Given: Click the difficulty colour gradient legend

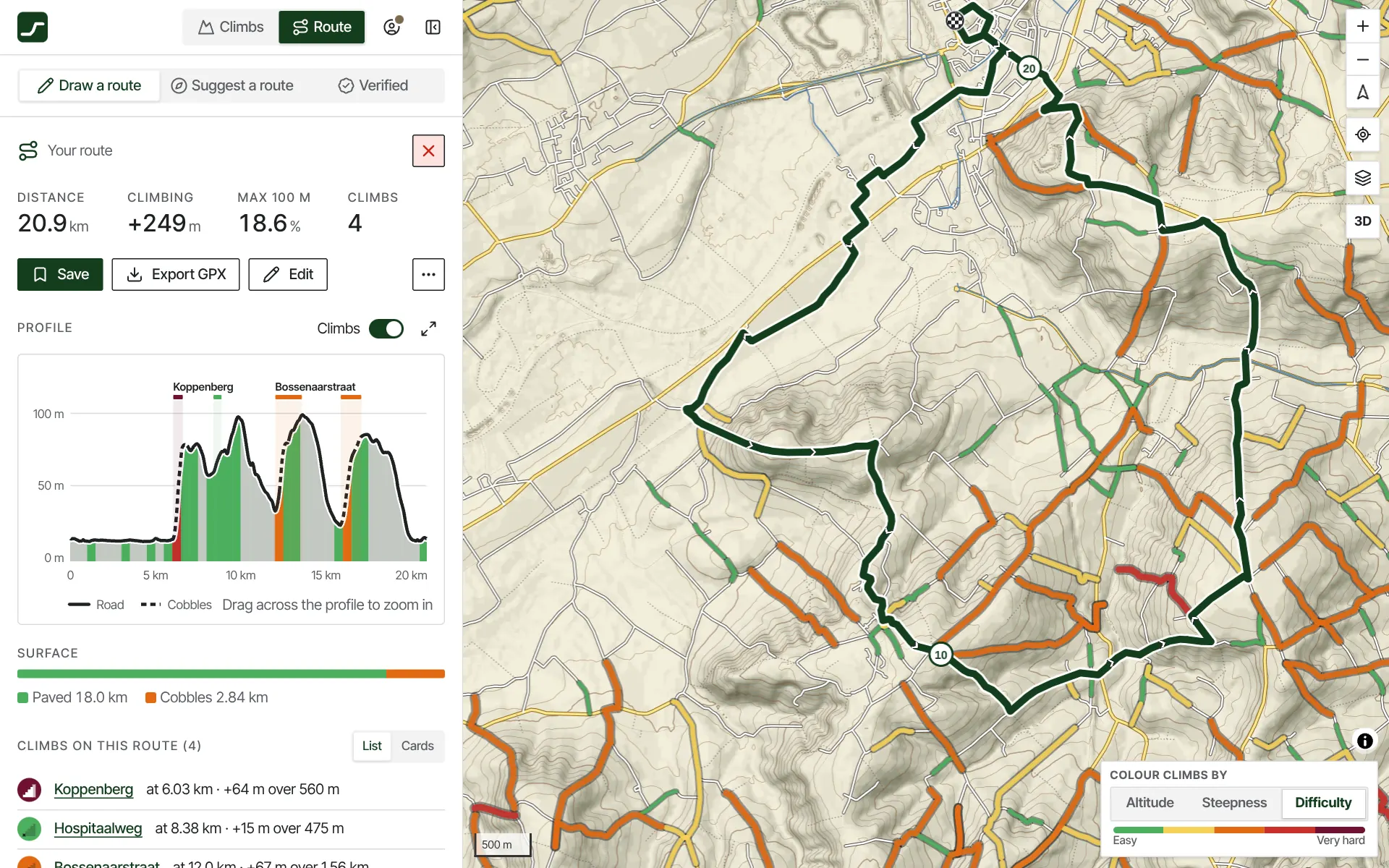Looking at the screenshot, I should click(x=1239, y=830).
